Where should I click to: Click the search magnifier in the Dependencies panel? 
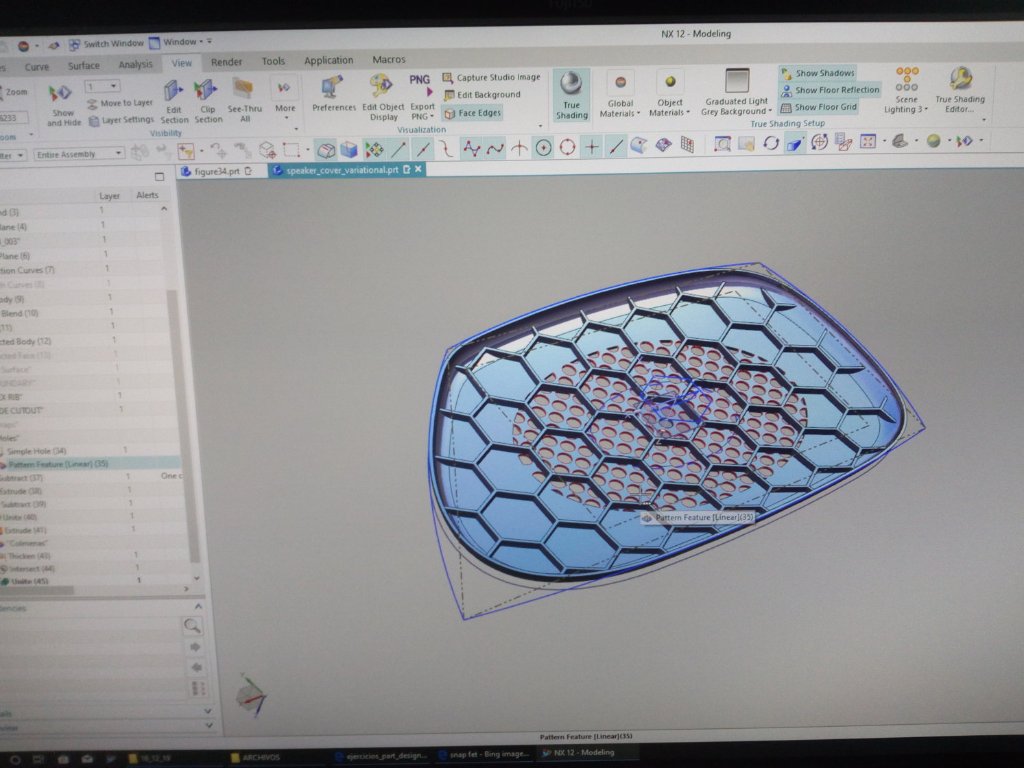click(x=192, y=626)
